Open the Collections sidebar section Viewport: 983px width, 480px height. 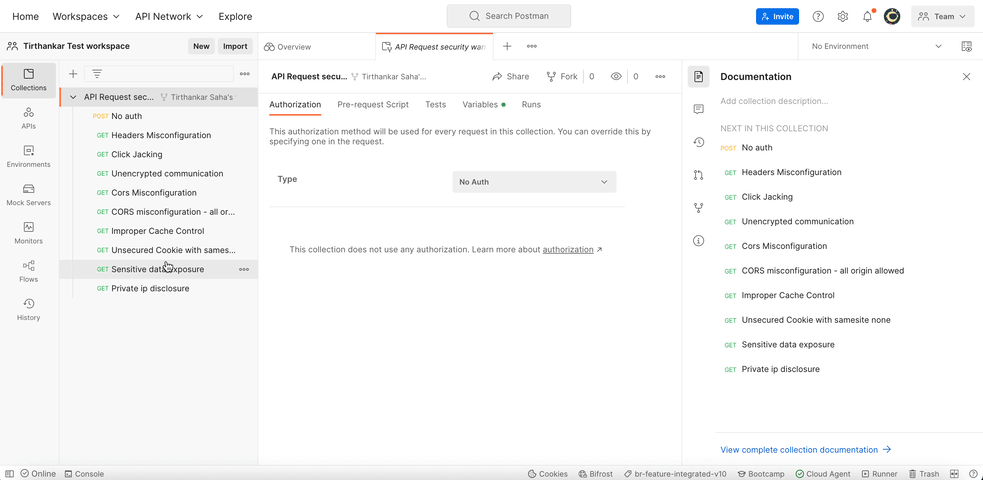tap(28, 80)
